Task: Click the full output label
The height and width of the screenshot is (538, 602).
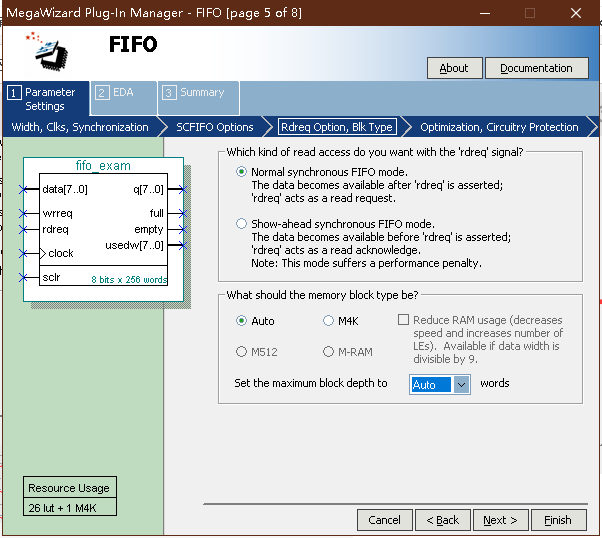Action: tap(157, 213)
